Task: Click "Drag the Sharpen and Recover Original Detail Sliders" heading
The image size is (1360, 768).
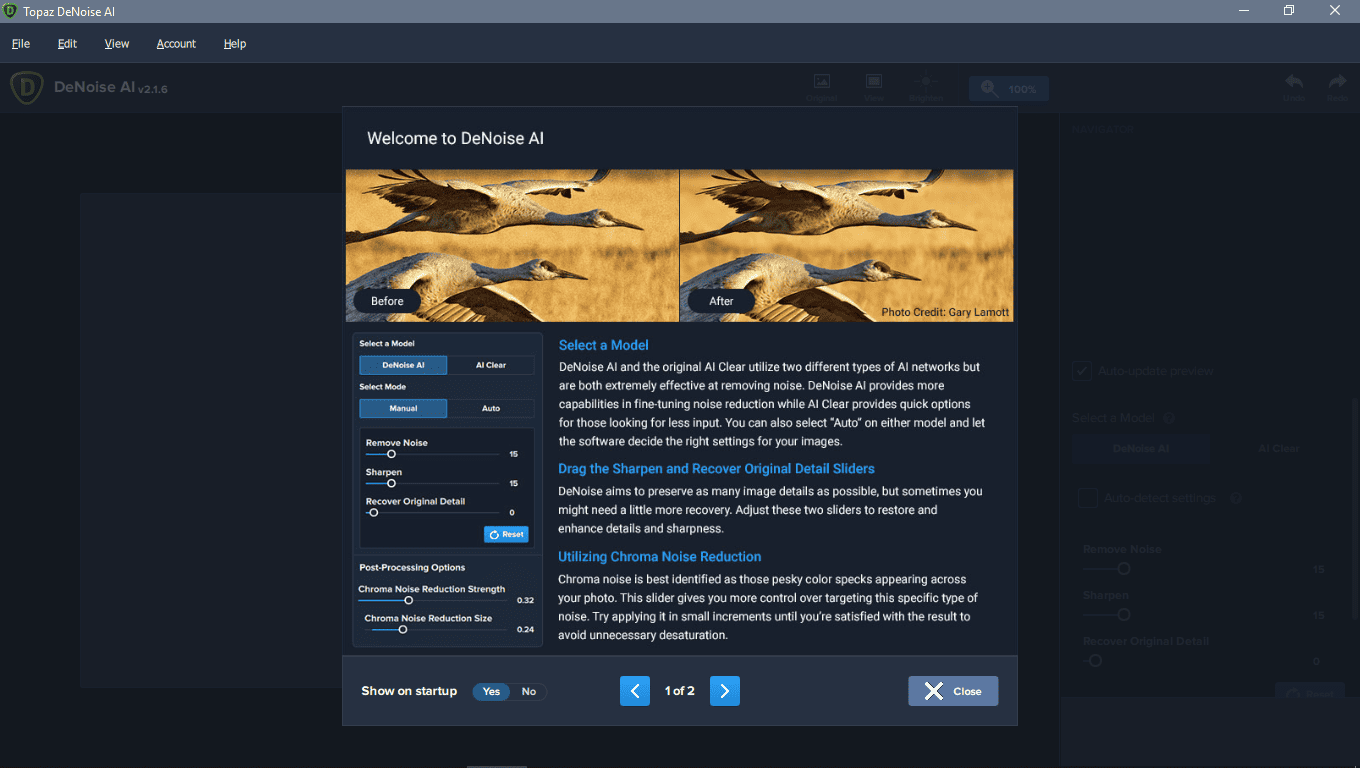Action: (x=717, y=468)
